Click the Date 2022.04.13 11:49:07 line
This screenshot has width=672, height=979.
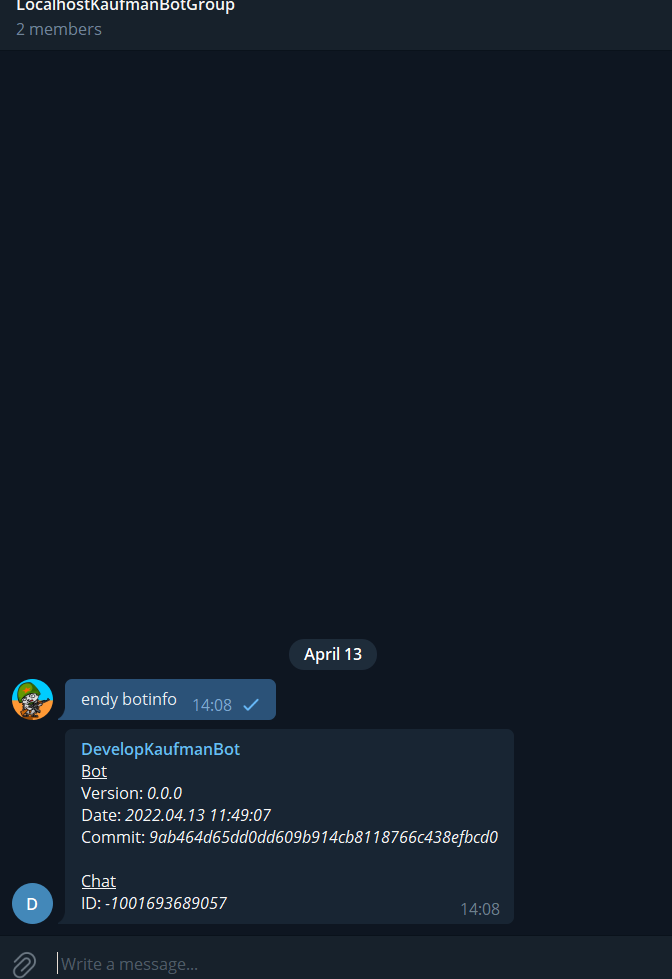(x=176, y=815)
